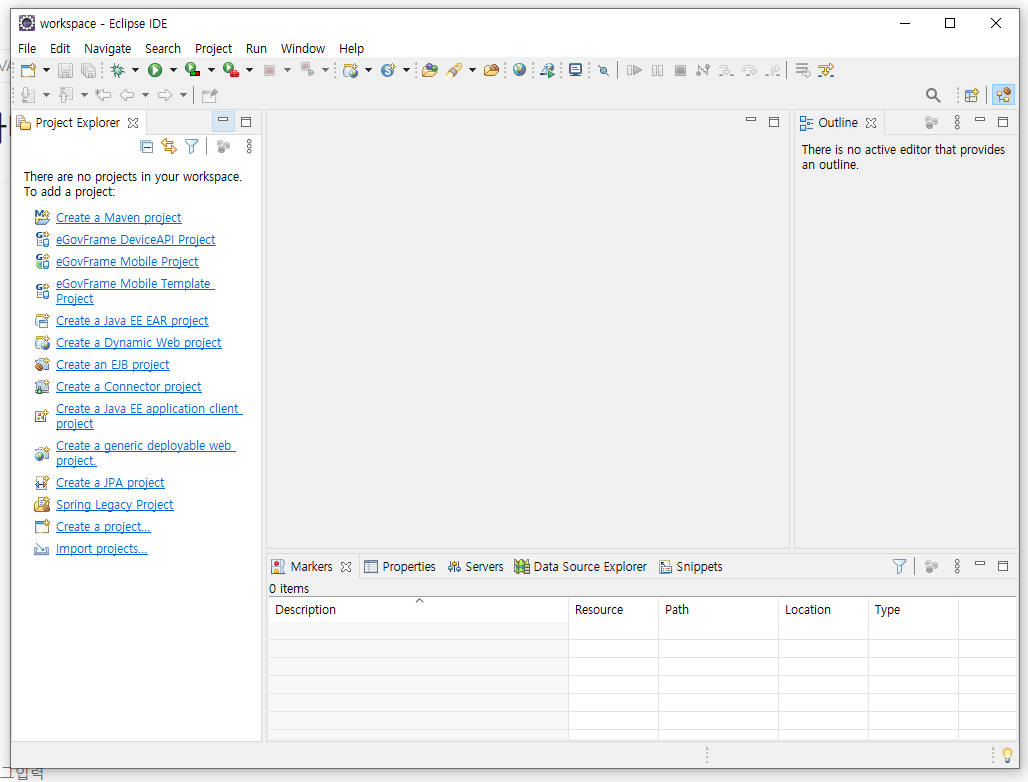Click the Project Explorer filter funnel icon

tap(191, 147)
